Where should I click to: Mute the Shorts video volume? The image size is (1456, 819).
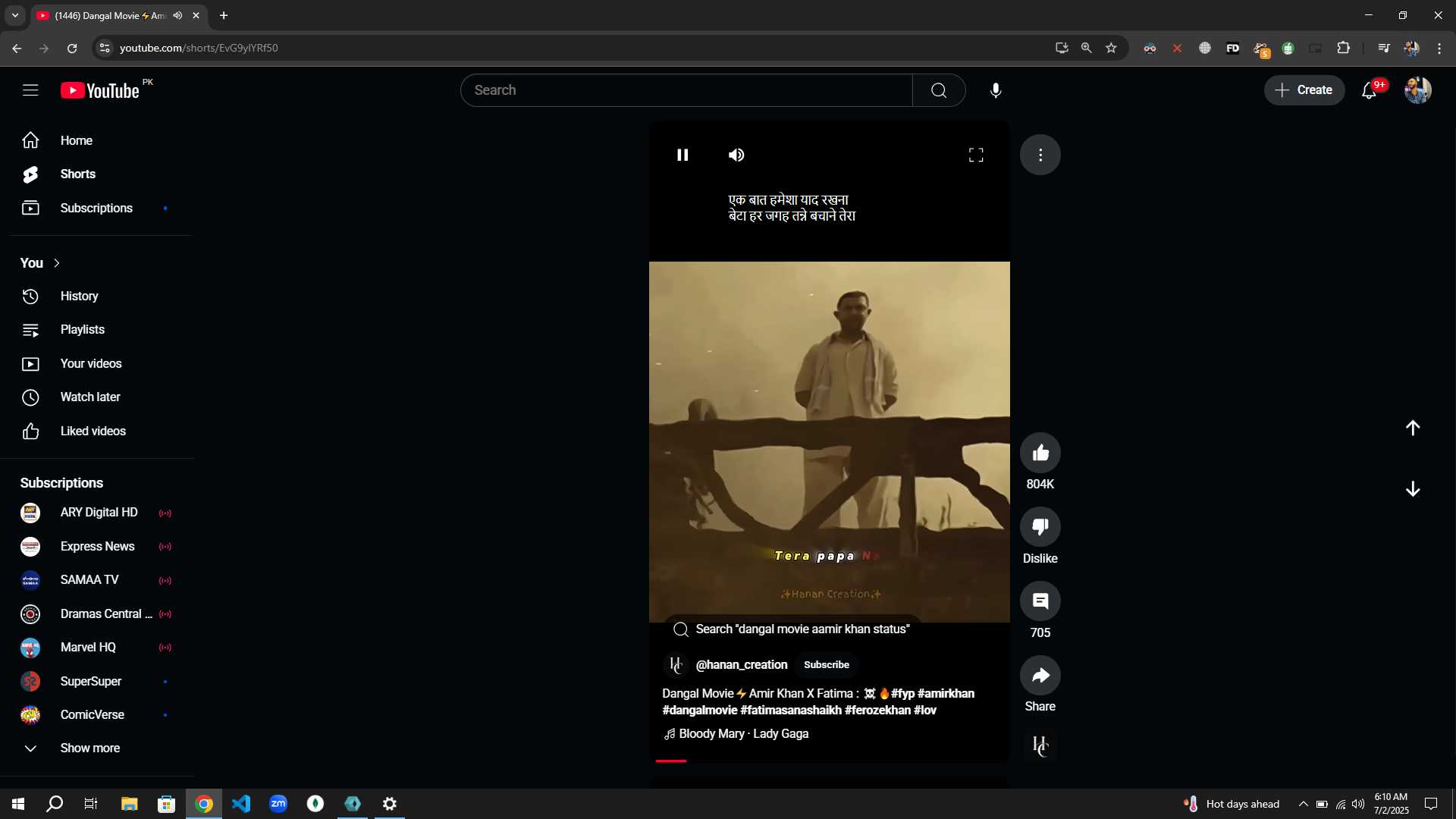point(736,155)
